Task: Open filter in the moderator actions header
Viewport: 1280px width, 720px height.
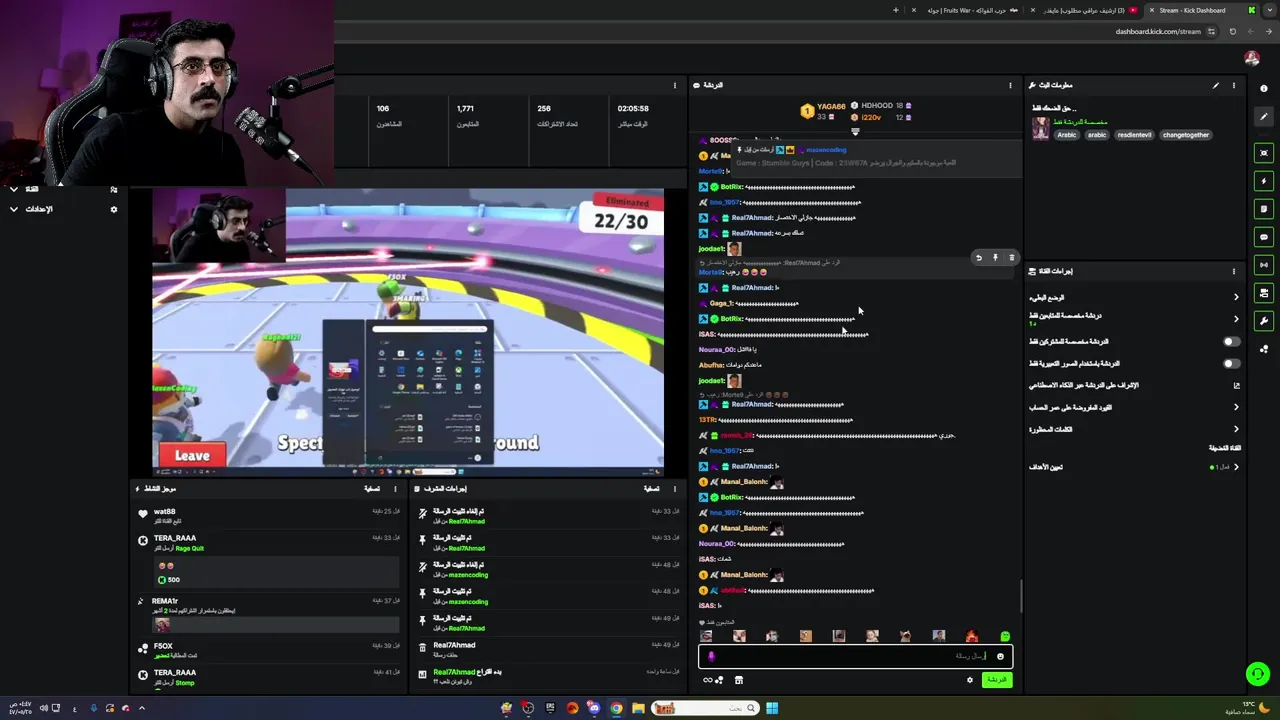Action: click(x=651, y=489)
